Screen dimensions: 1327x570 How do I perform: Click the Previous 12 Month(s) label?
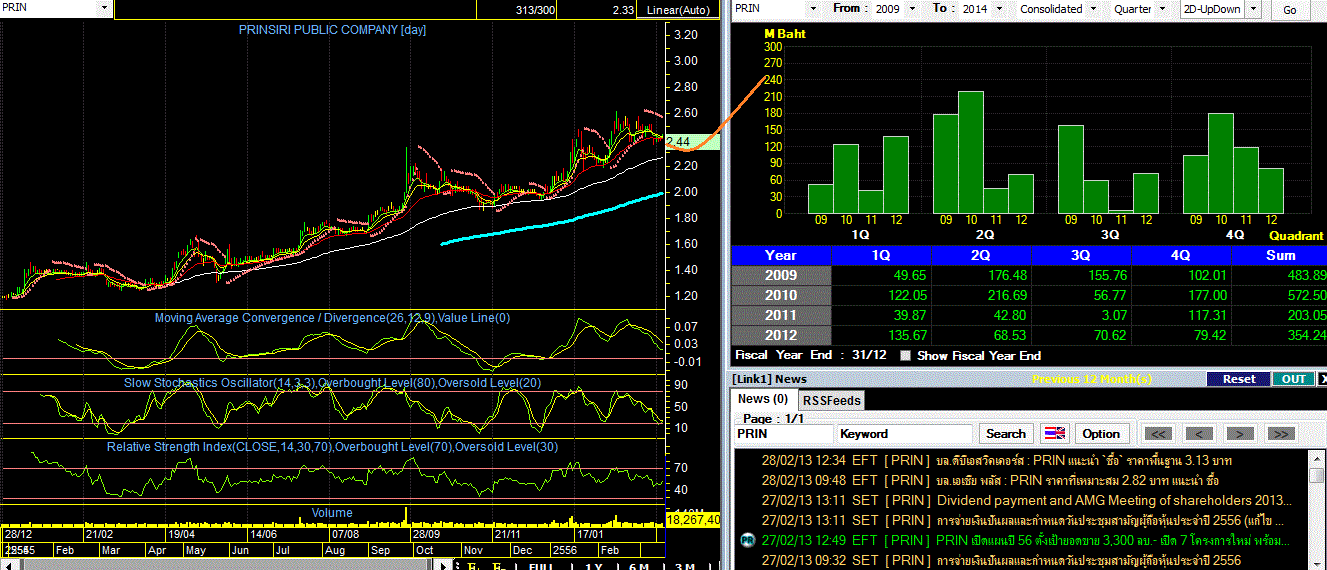(x=1090, y=379)
